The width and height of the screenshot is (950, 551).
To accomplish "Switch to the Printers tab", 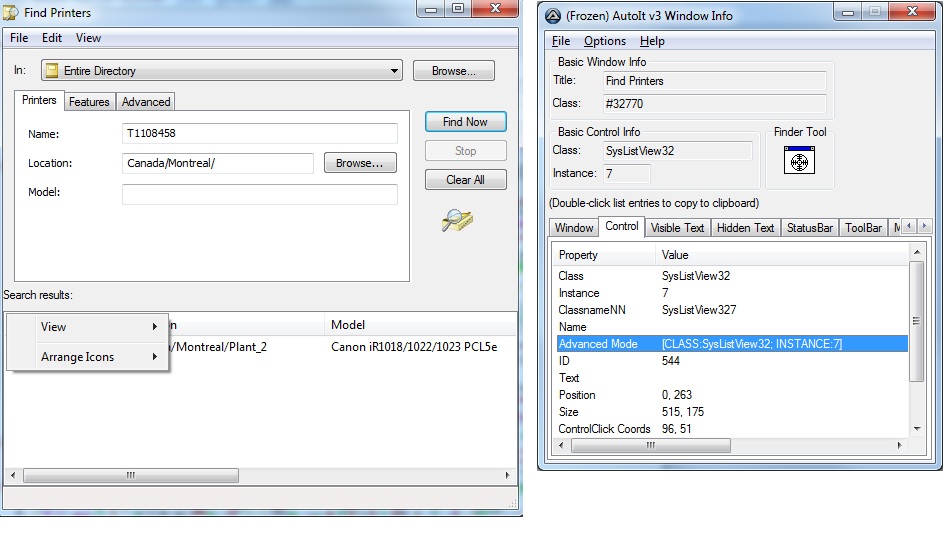I will (39, 100).
